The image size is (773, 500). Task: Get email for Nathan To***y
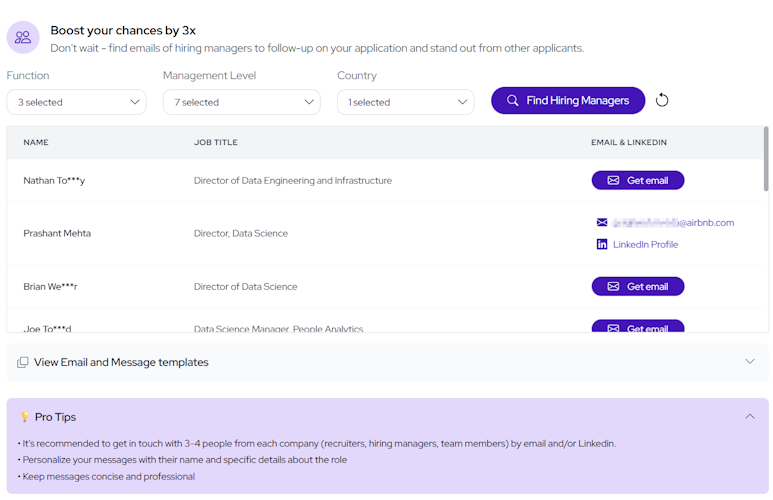[x=638, y=180]
